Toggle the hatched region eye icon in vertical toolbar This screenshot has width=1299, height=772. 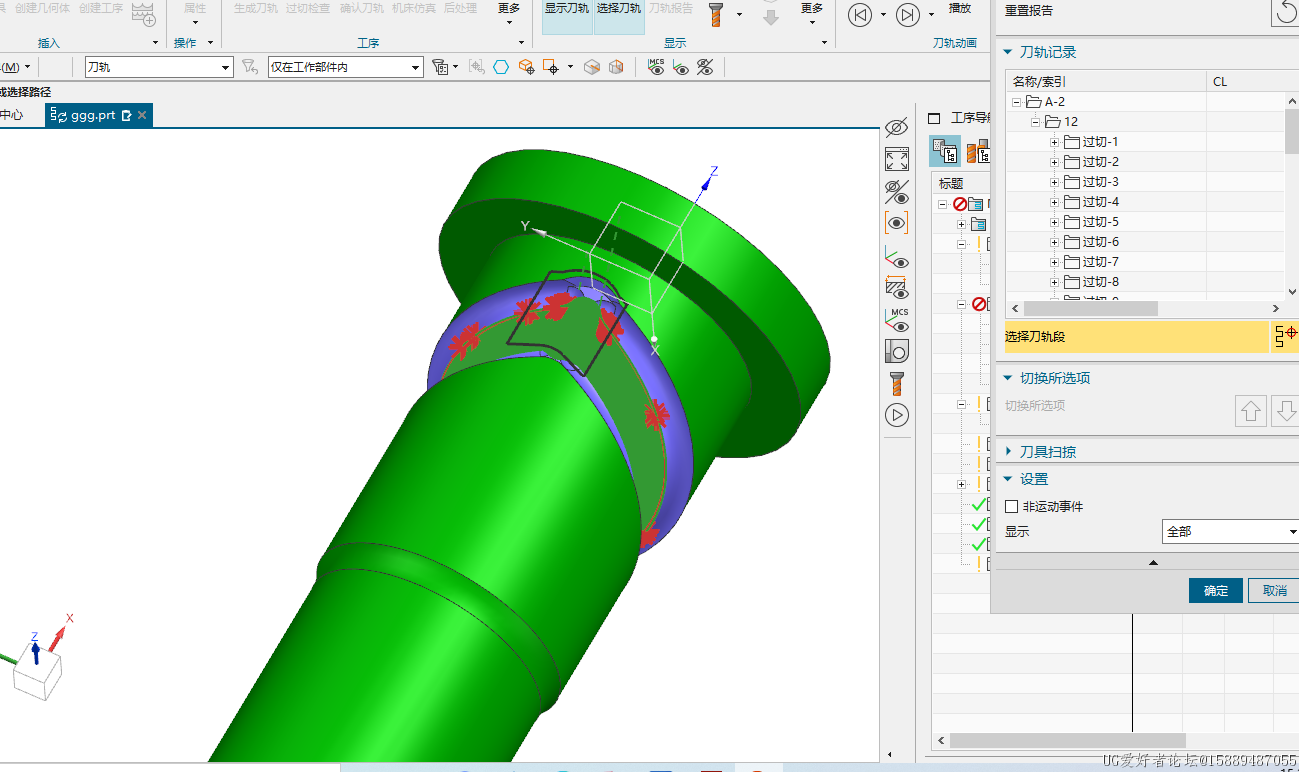[897, 288]
